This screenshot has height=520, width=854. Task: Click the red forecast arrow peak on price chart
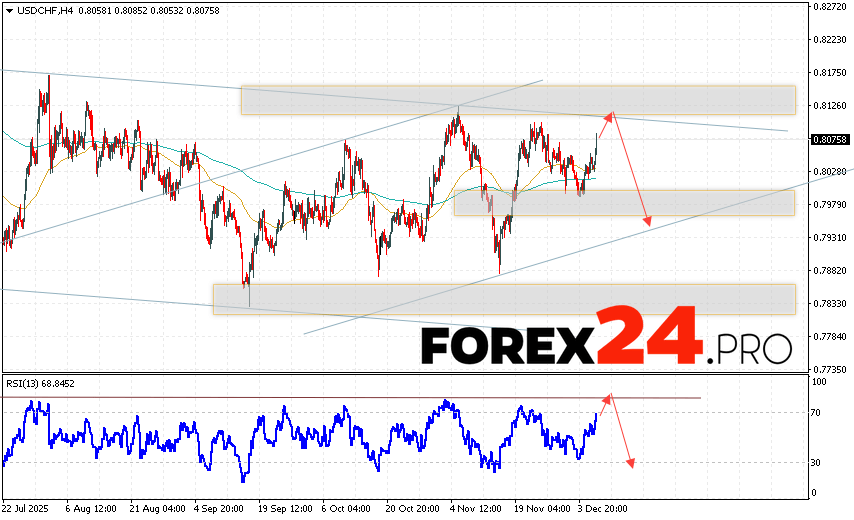click(x=612, y=114)
